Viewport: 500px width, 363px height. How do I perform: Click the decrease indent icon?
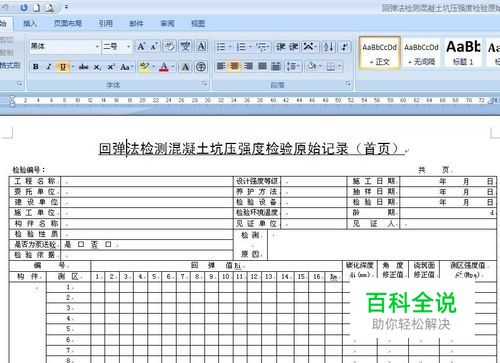[x=281, y=47]
